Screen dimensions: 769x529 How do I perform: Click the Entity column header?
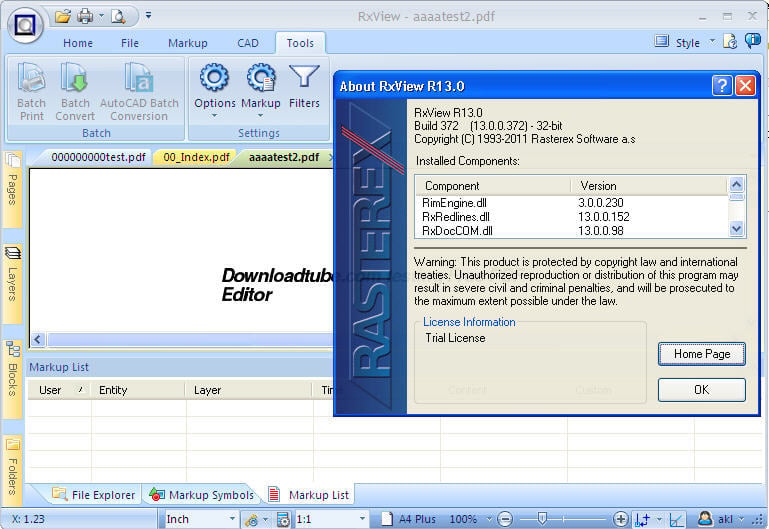pos(138,390)
